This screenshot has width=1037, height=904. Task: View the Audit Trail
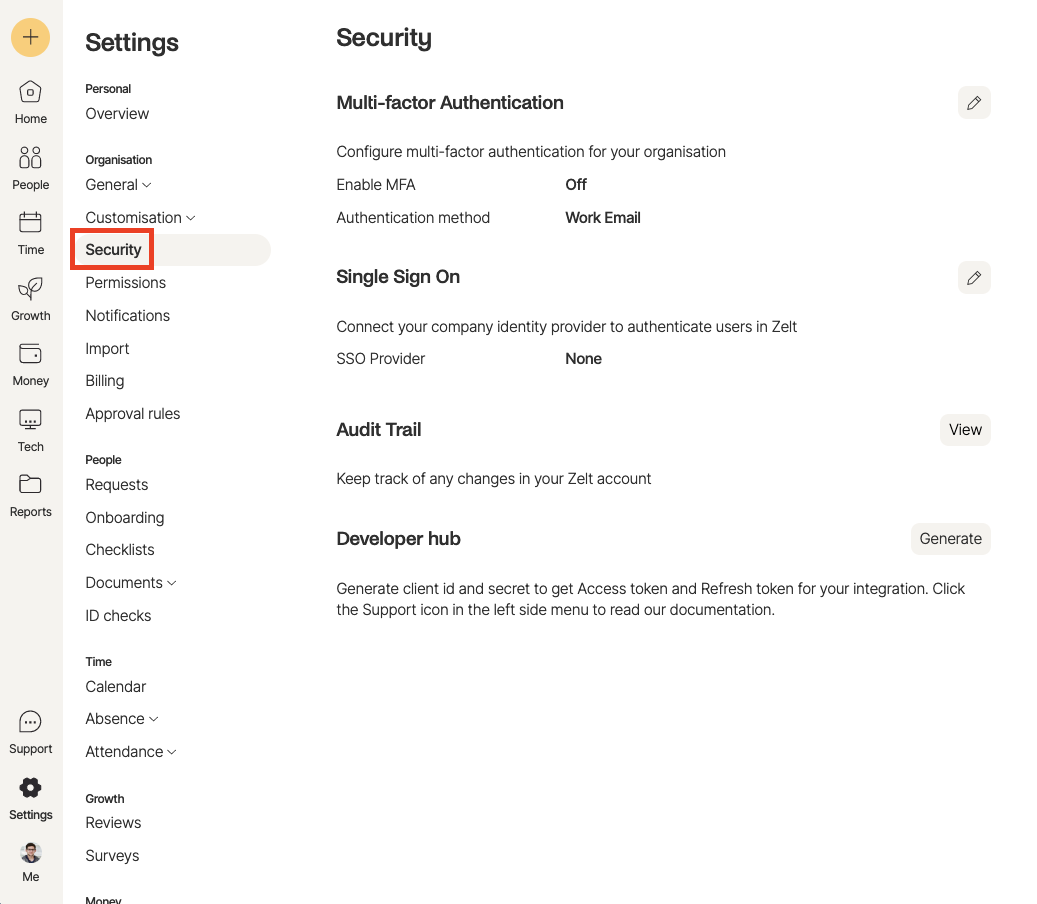[965, 430]
